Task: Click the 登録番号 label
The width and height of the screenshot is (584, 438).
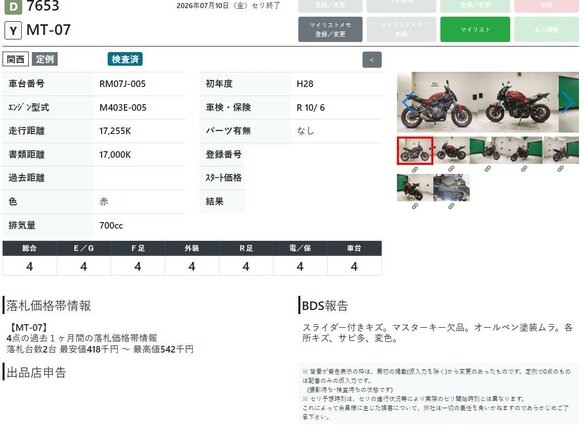Action: 223,155
